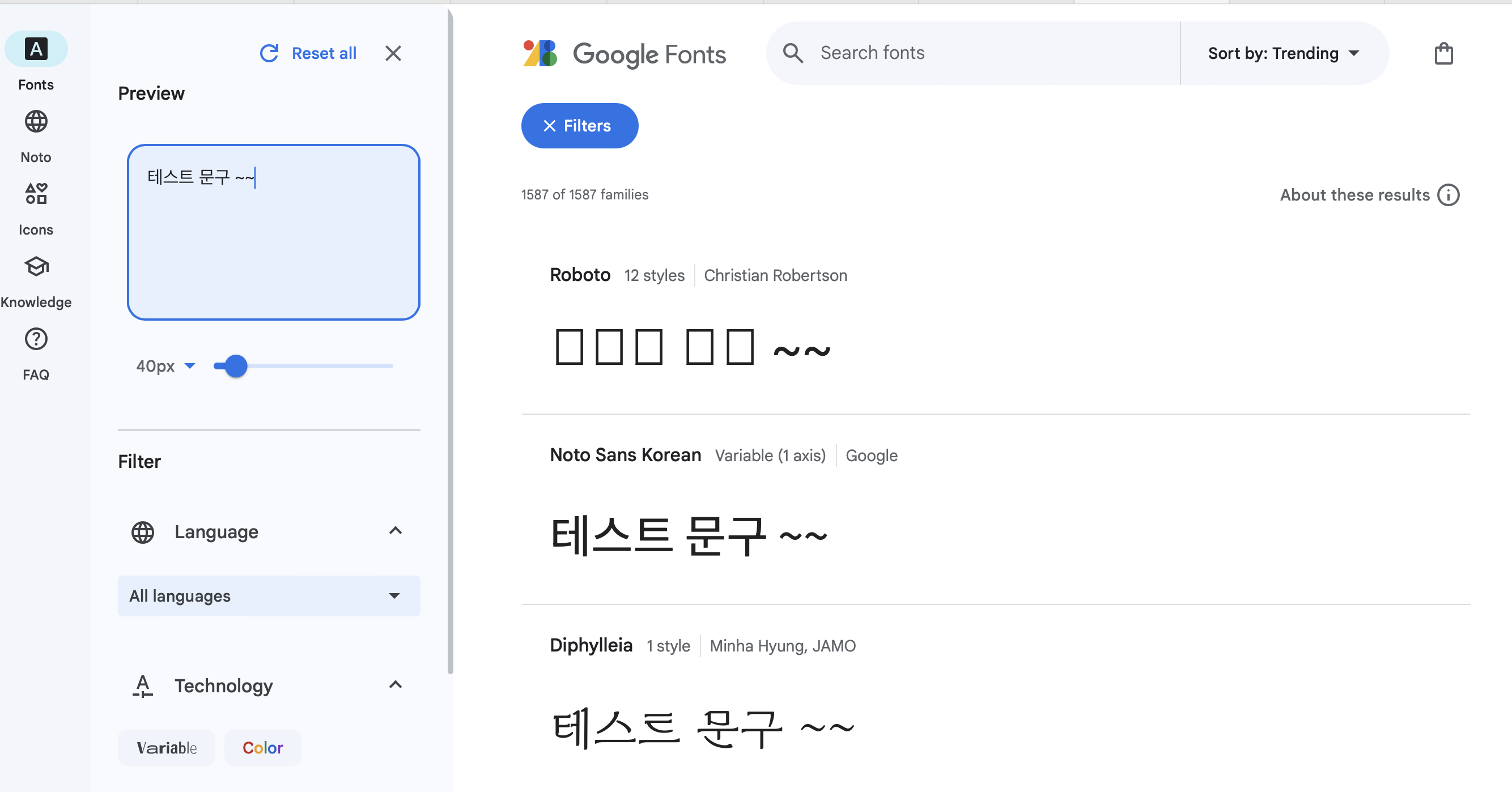Screen dimensions: 1512x792
Task: Select the Fonts tab in sidebar
Action: click(x=36, y=49)
